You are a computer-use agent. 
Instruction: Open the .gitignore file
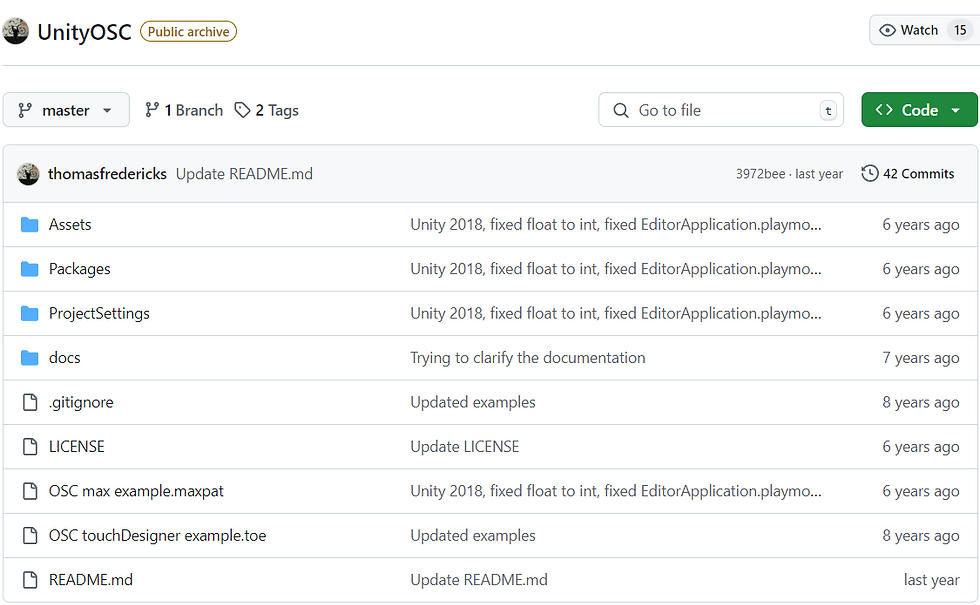81,402
